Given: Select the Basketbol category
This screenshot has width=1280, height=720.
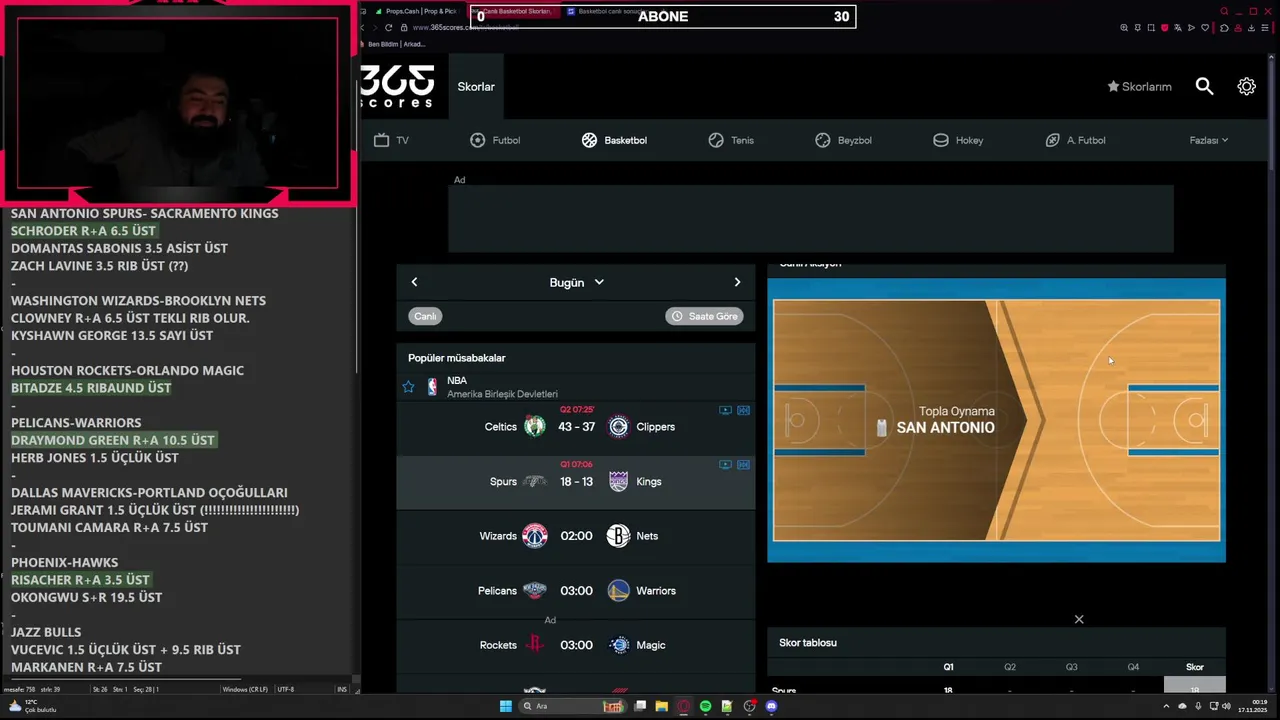Looking at the screenshot, I should tap(614, 140).
